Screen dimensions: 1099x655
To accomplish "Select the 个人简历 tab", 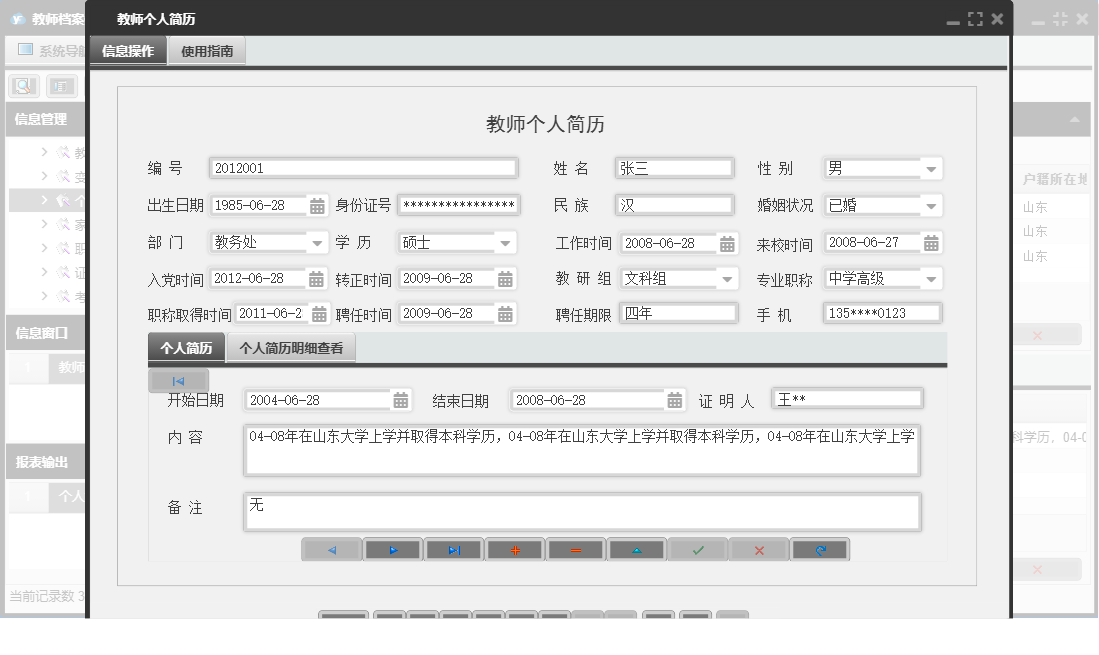I will click(186, 348).
